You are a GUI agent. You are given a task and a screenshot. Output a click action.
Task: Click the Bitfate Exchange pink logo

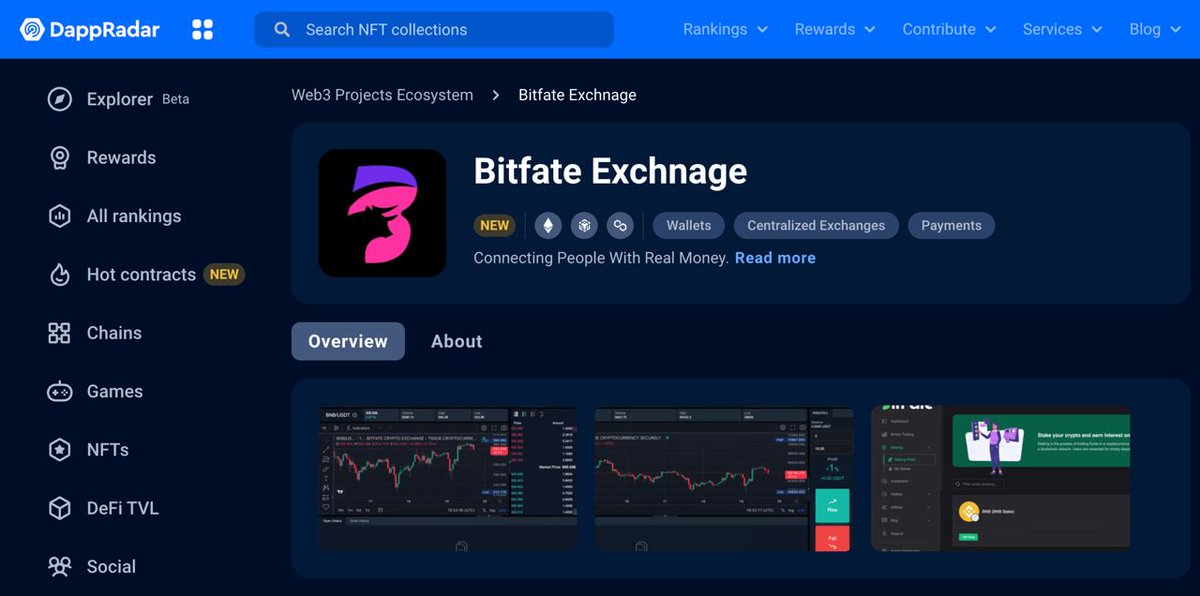383,213
